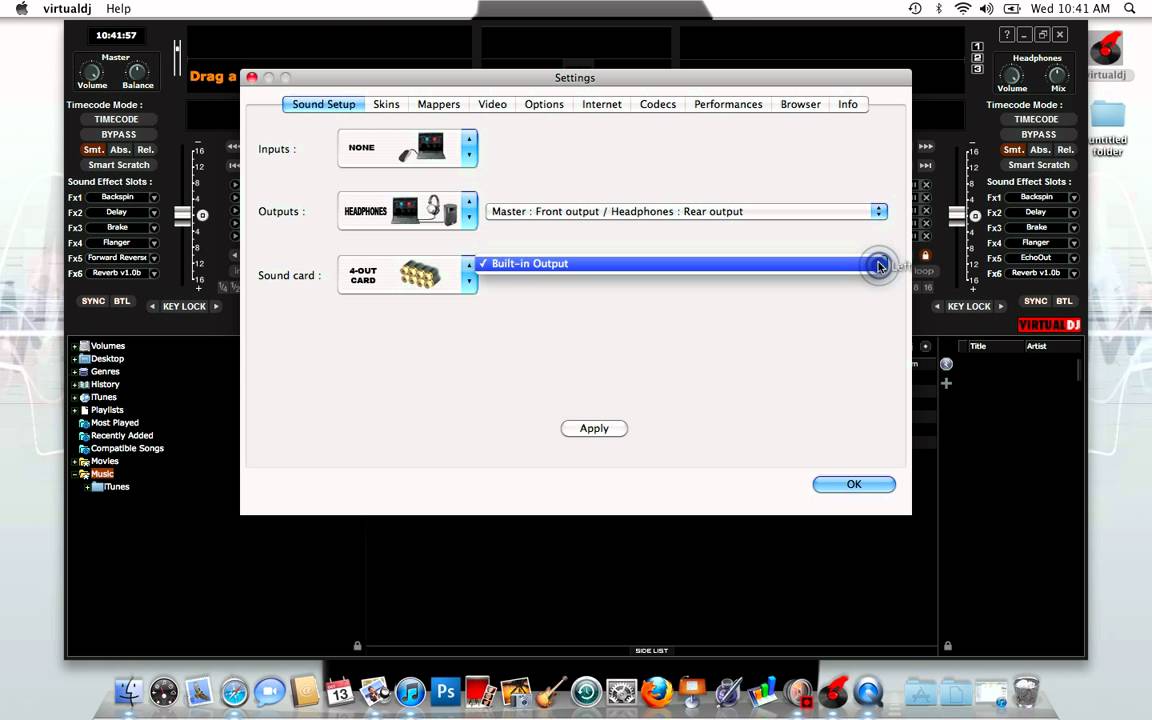Viewport: 1152px width, 720px height.
Task: Confirm Settings with the OK button
Action: (x=854, y=484)
